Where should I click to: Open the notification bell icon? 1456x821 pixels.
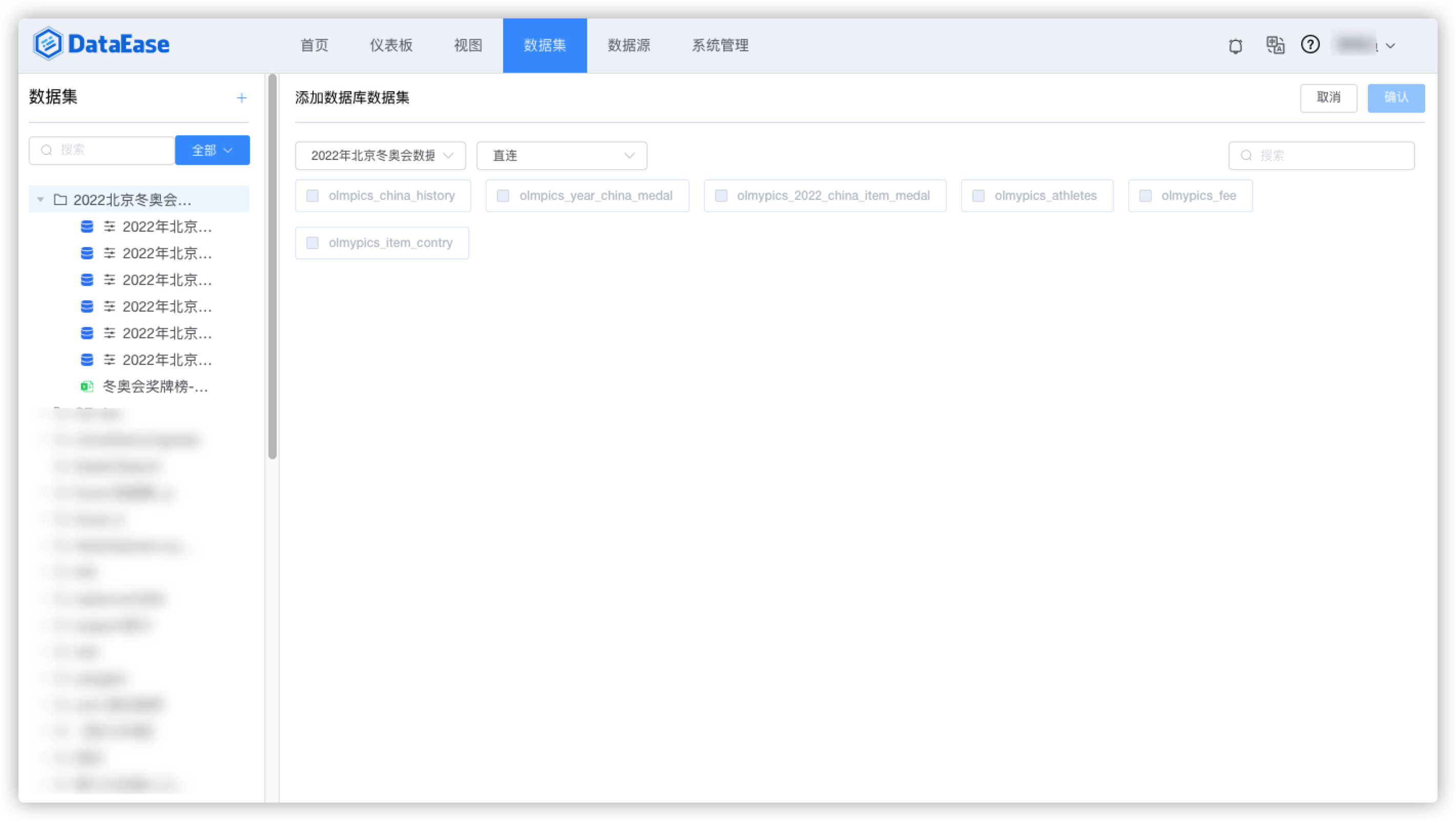pos(1236,45)
